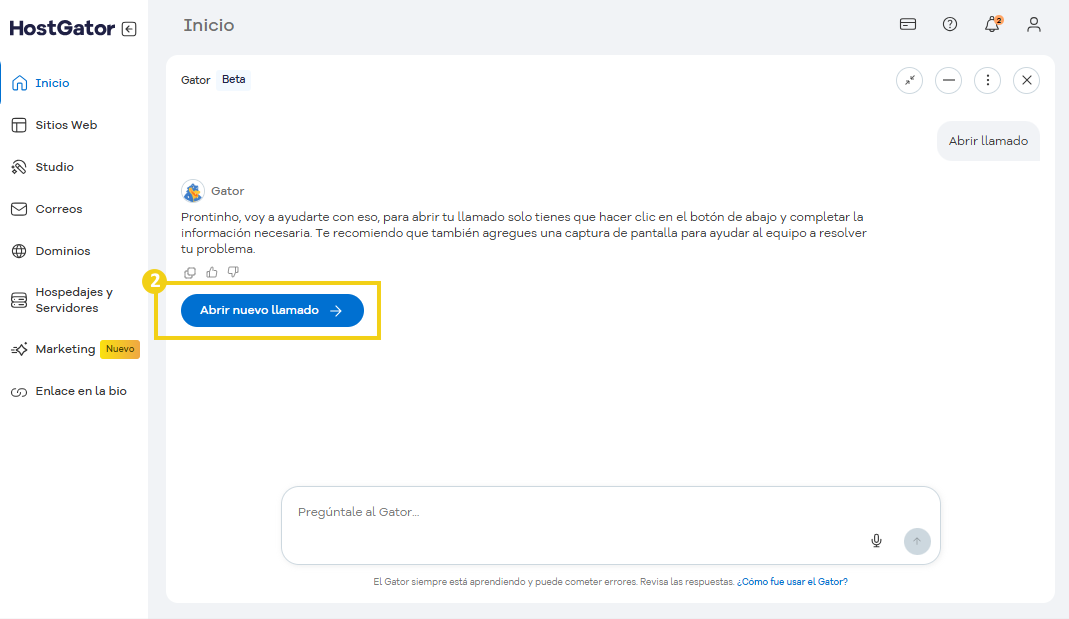Image resolution: width=1069 pixels, height=619 pixels.
Task: Close the Gator chat panel
Action: pyautogui.click(x=1026, y=80)
